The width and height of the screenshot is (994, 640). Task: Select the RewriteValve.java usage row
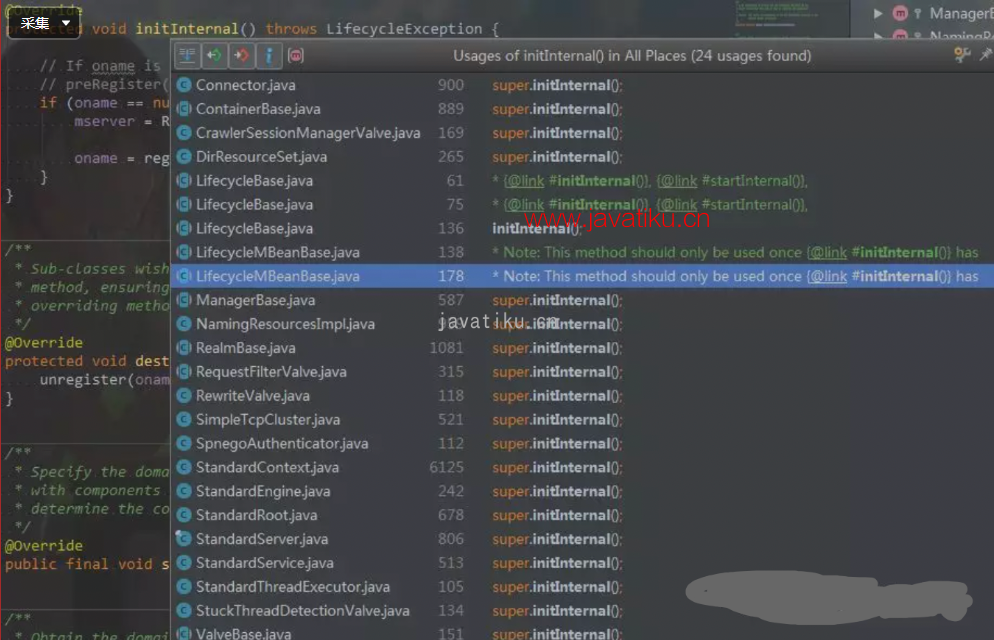click(582, 395)
